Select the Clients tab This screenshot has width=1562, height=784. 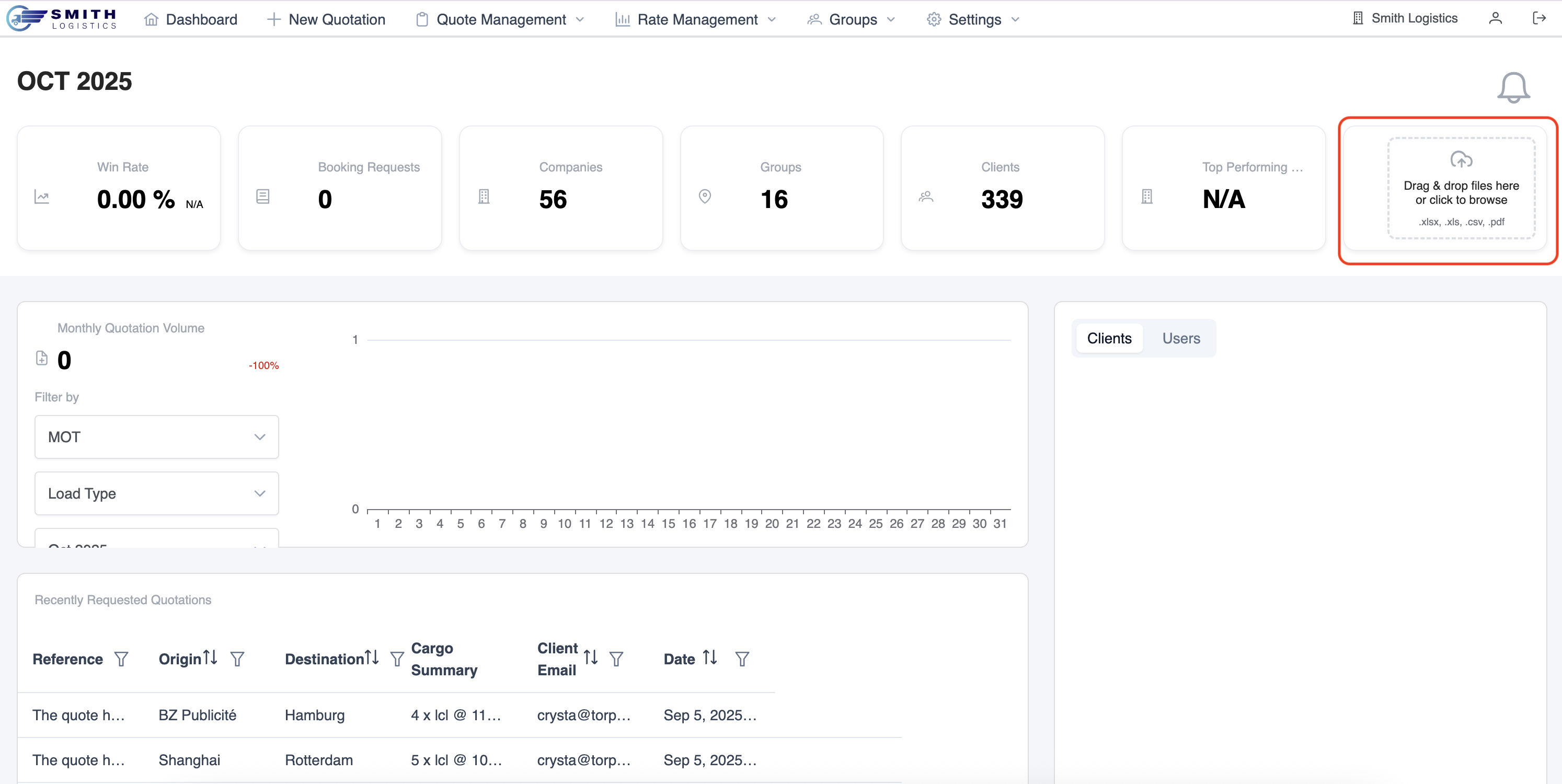1109,338
